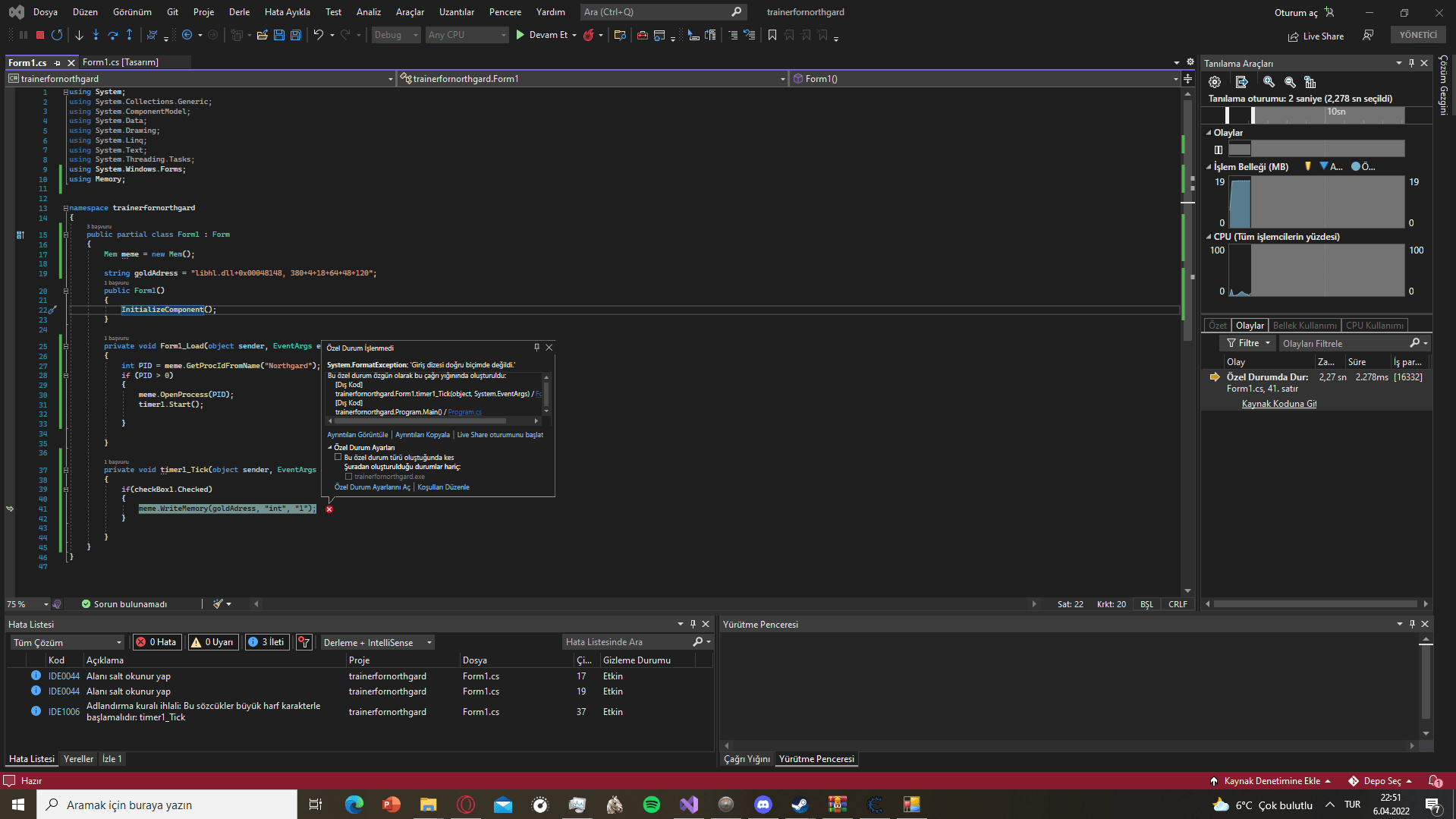Click the Feedback icon next to Live Share
The width and height of the screenshot is (1456, 819).
[1368, 35]
